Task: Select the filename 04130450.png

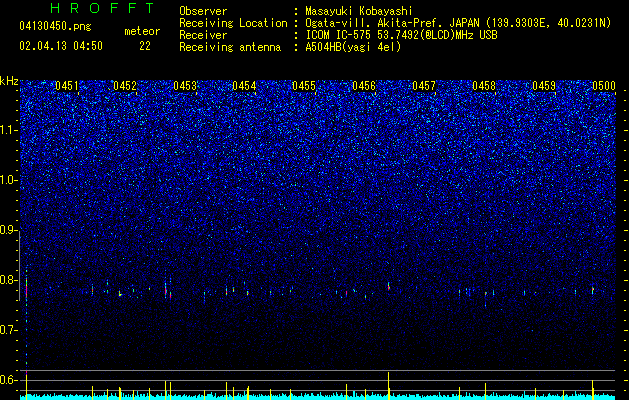Action: [x=55, y=27]
